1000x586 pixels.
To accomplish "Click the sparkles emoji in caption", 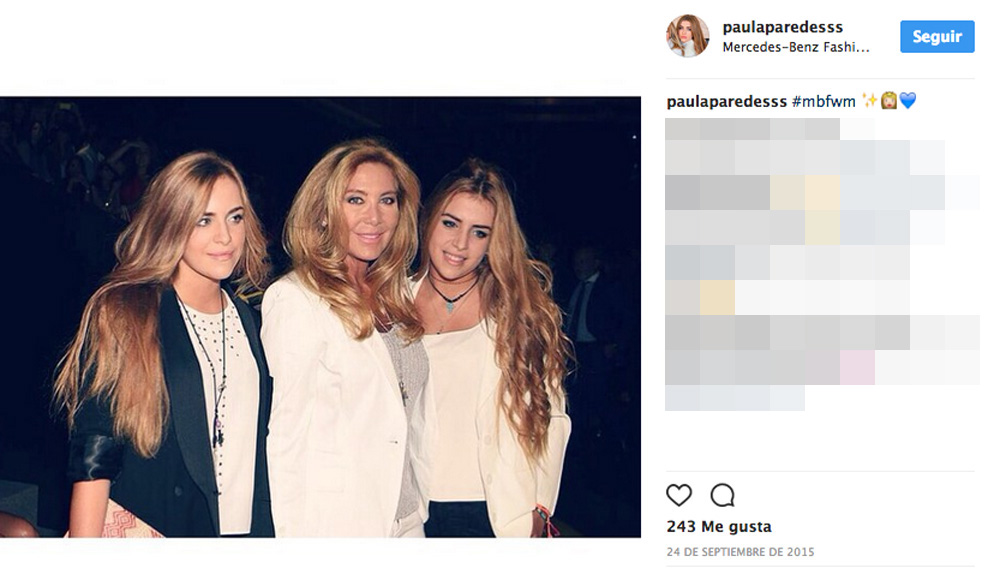I will 869,100.
